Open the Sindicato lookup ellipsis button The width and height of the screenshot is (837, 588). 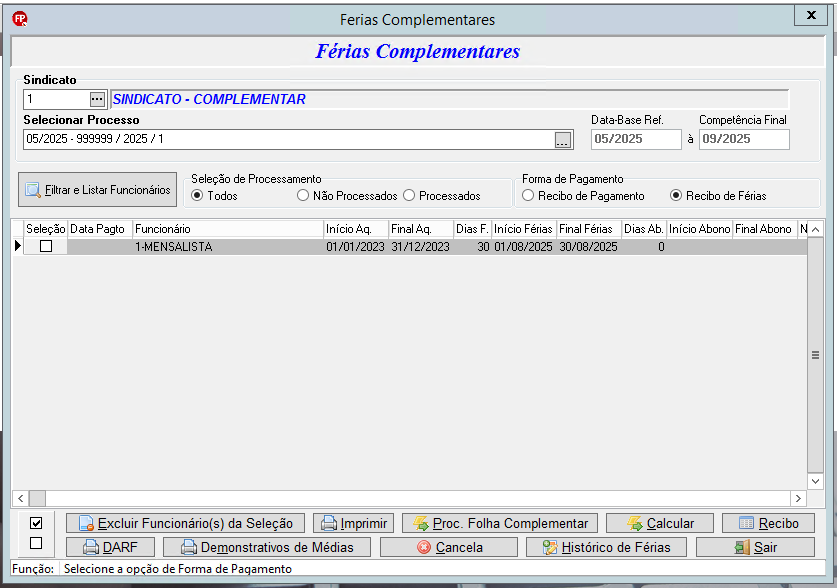tap(97, 99)
